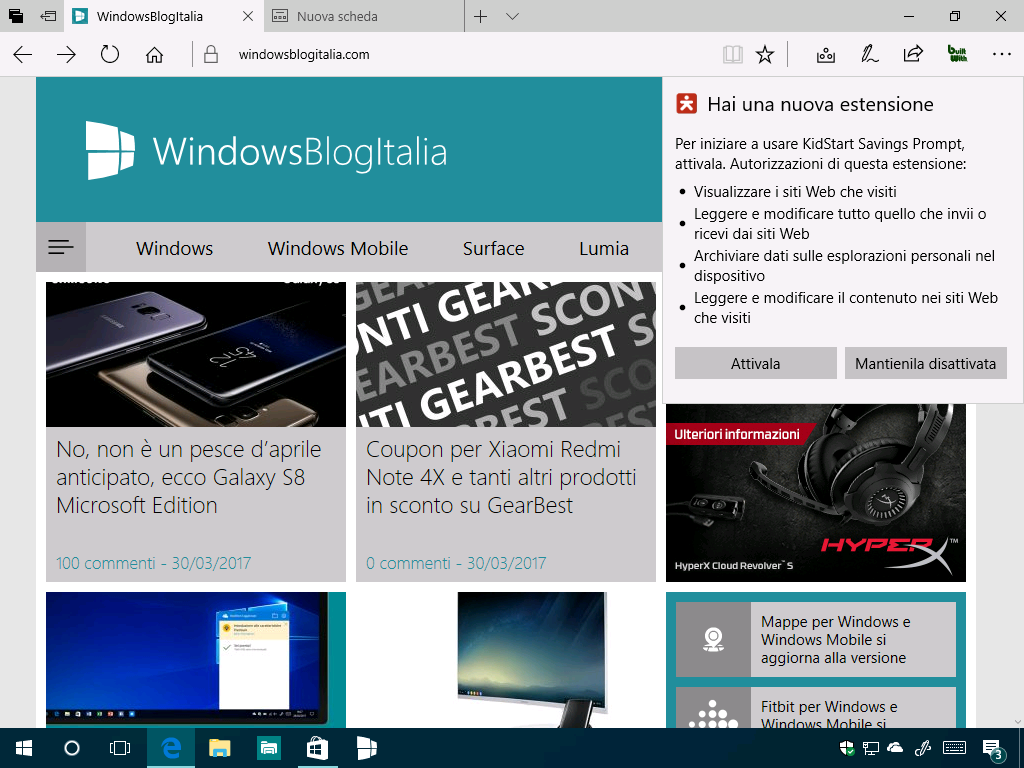1024x768 pixels.
Task: Make a web note with pen
Action: coord(869,54)
